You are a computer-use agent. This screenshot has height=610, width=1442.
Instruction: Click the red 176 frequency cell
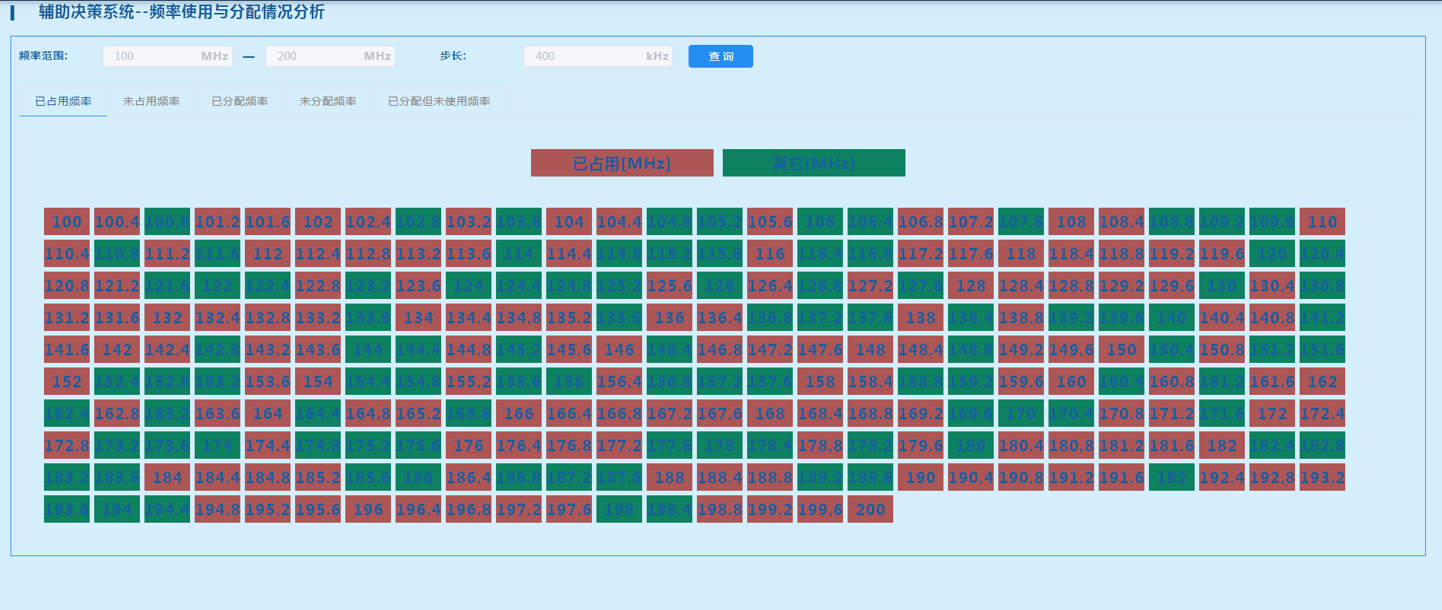(x=469, y=446)
